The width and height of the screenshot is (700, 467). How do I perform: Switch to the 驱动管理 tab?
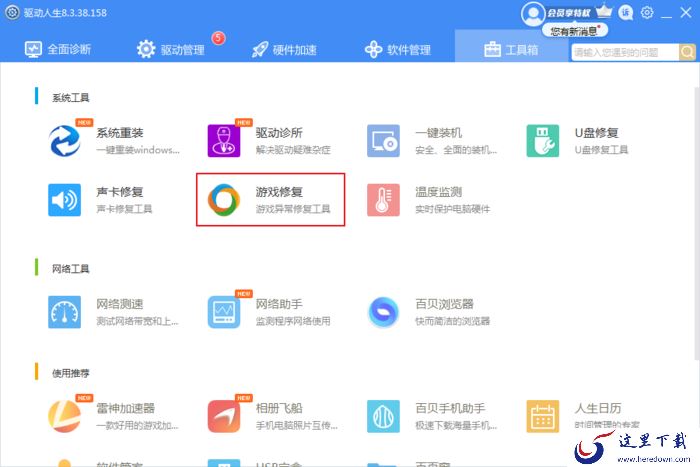[x=171, y=49]
